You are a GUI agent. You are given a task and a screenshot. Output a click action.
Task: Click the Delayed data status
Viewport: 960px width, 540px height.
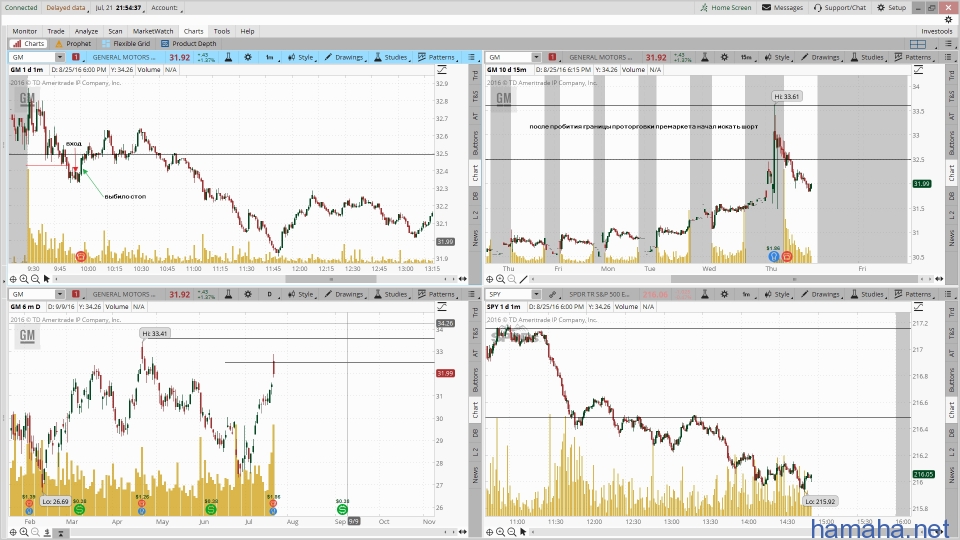pos(66,7)
